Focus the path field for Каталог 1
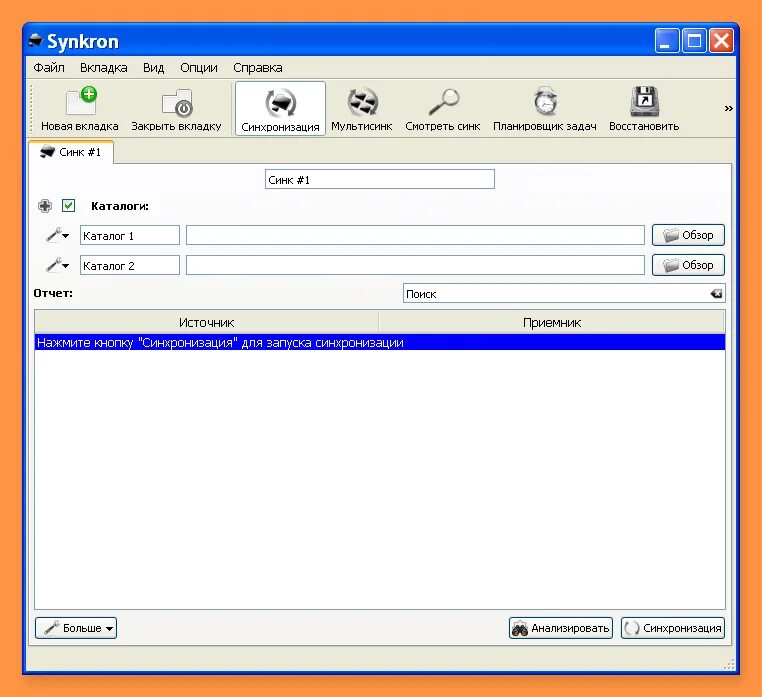The height and width of the screenshot is (697, 762). pos(416,235)
